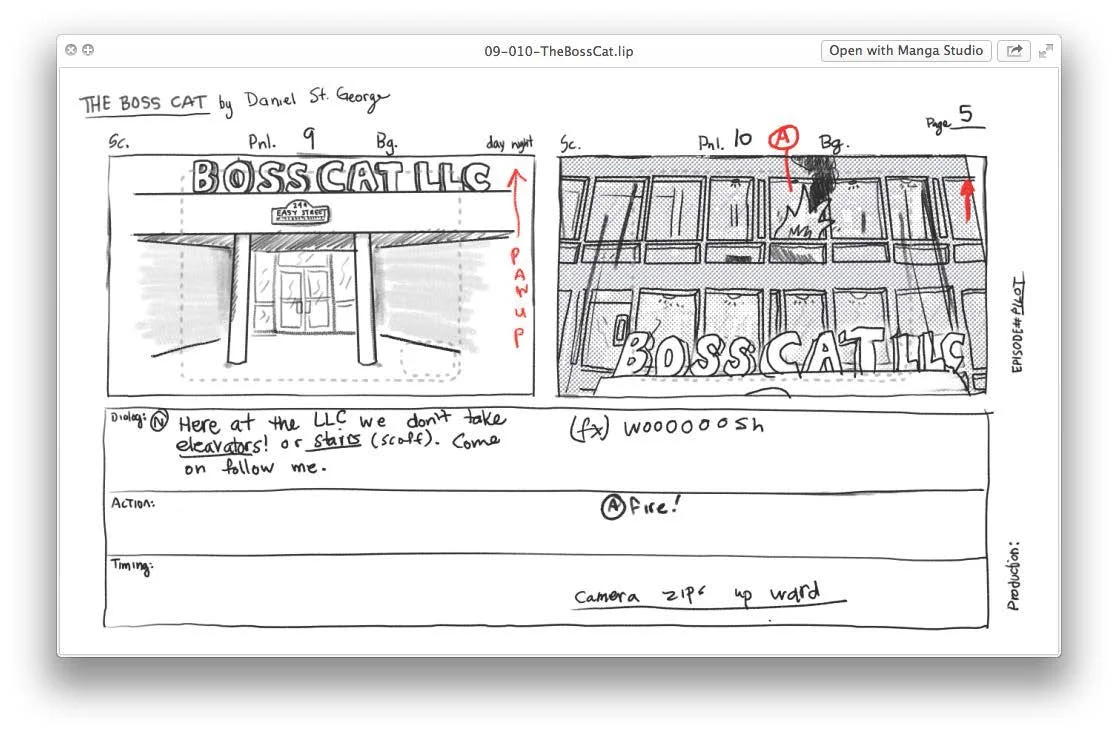Image resolution: width=1118 pixels, height=736 pixels.
Task: Close the preview window with the X button
Action: pyautogui.click(x=71, y=49)
